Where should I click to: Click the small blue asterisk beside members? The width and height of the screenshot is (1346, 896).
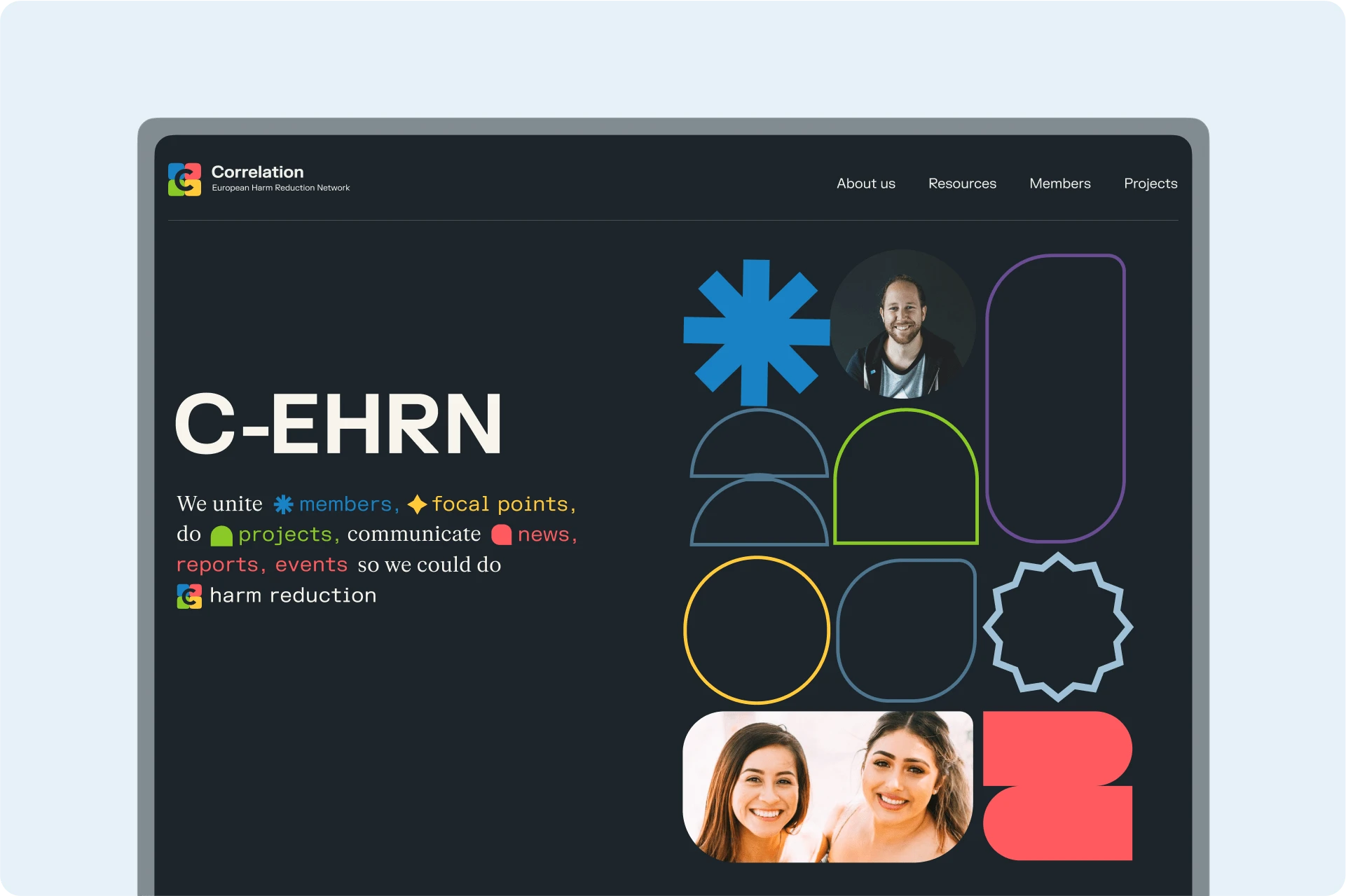click(x=283, y=504)
